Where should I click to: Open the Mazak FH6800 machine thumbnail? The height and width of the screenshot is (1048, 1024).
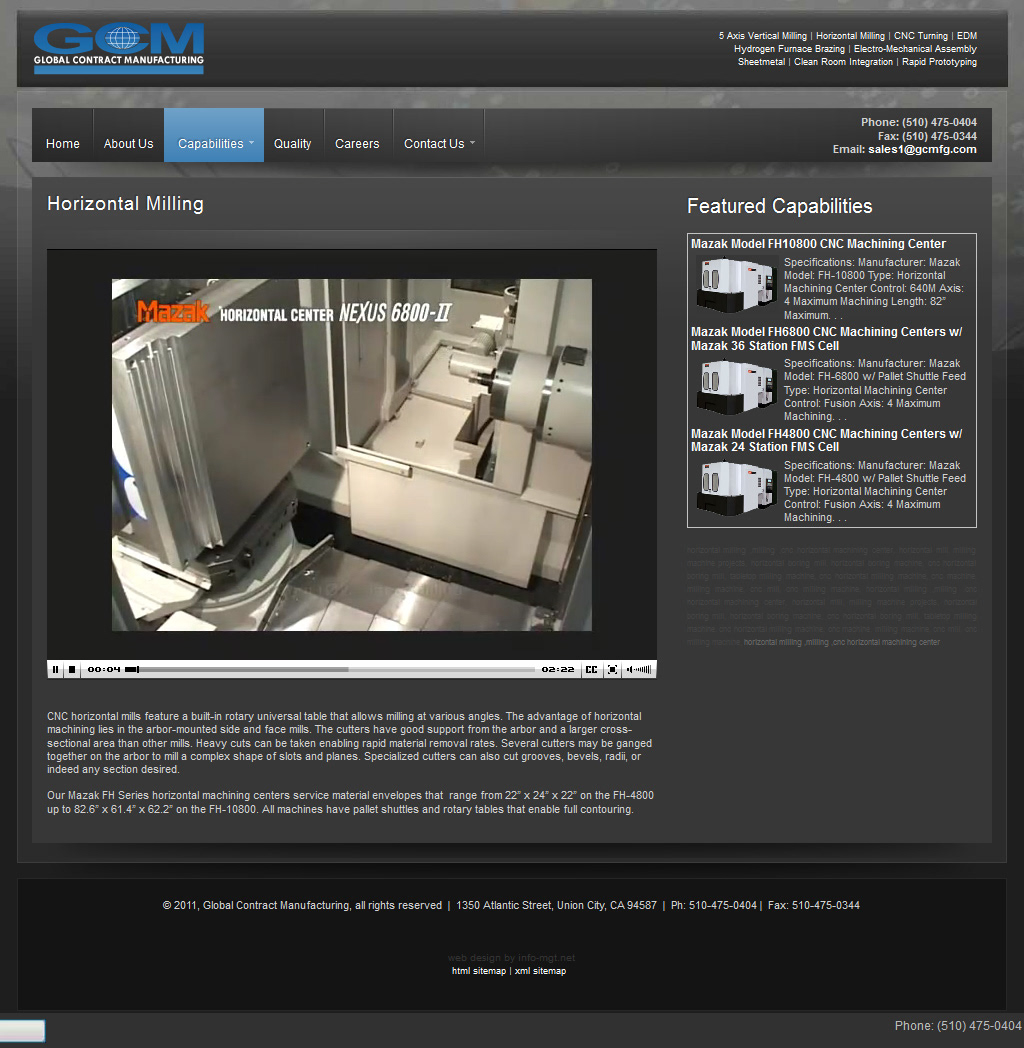[736, 387]
